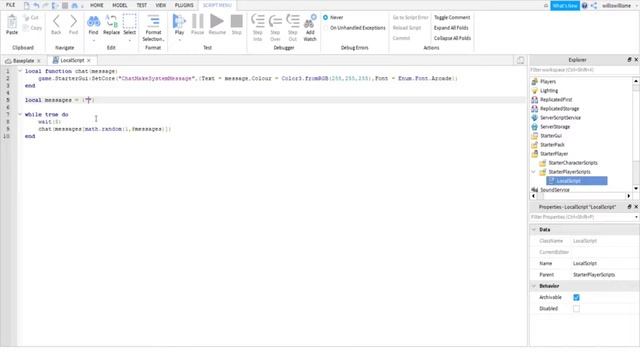
Task: Click Reload Script
Action: [x=407, y=28]
